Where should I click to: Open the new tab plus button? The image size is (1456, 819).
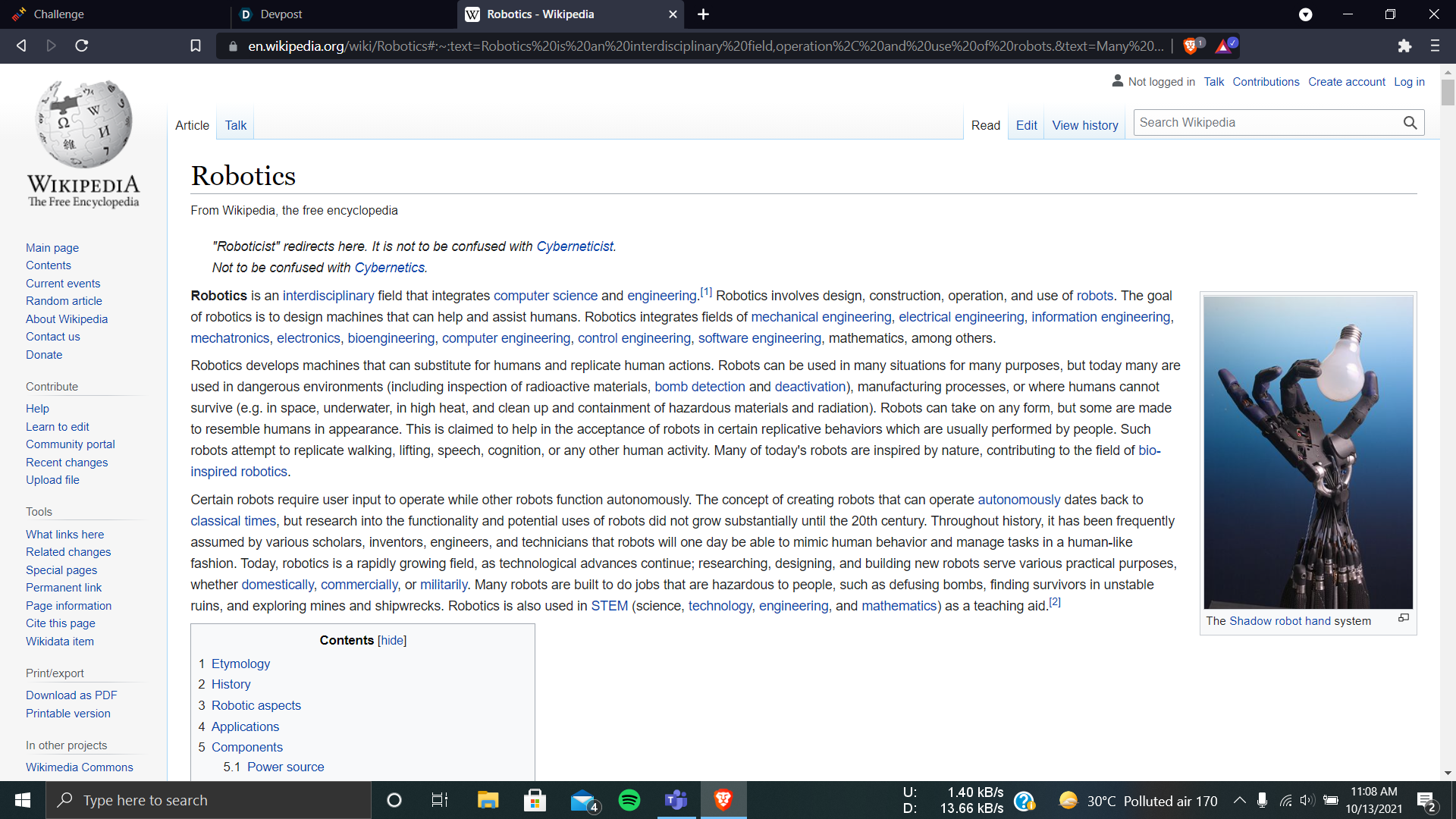click(x=703, y=14)
